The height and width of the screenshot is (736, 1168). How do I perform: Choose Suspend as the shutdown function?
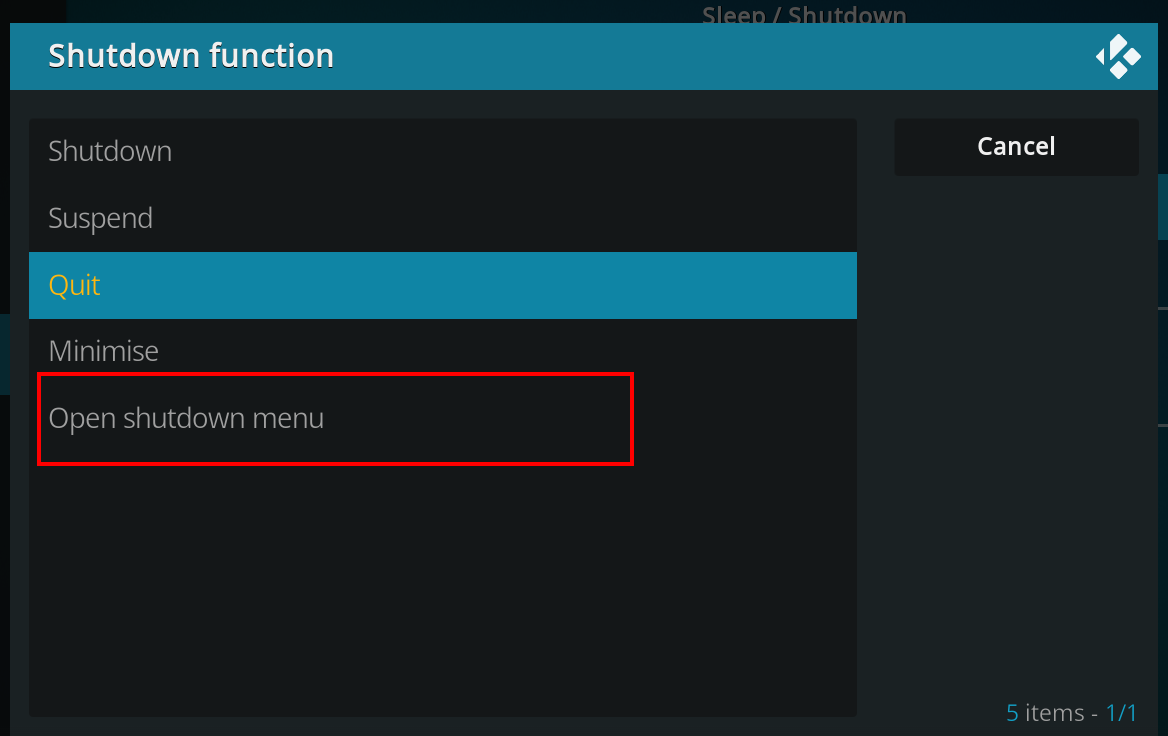coord(442,218)
